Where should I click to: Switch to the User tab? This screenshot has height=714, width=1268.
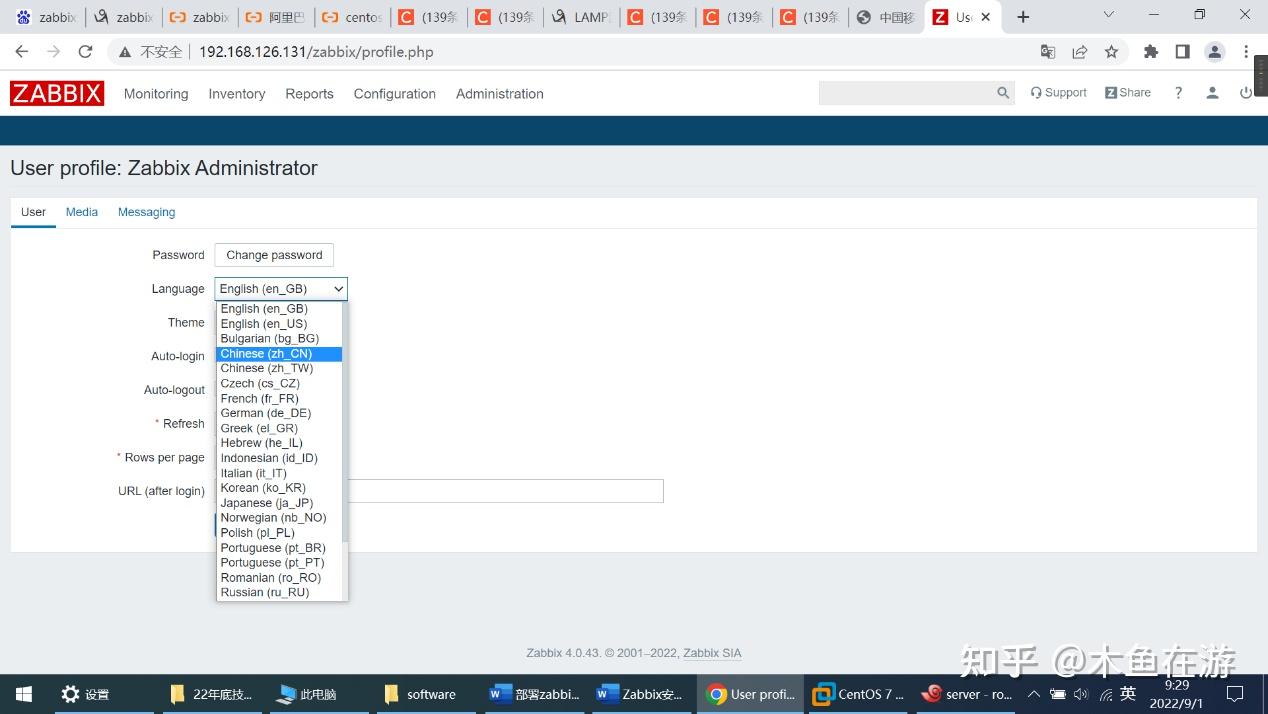pyautogui.click(x=33, y=212)
